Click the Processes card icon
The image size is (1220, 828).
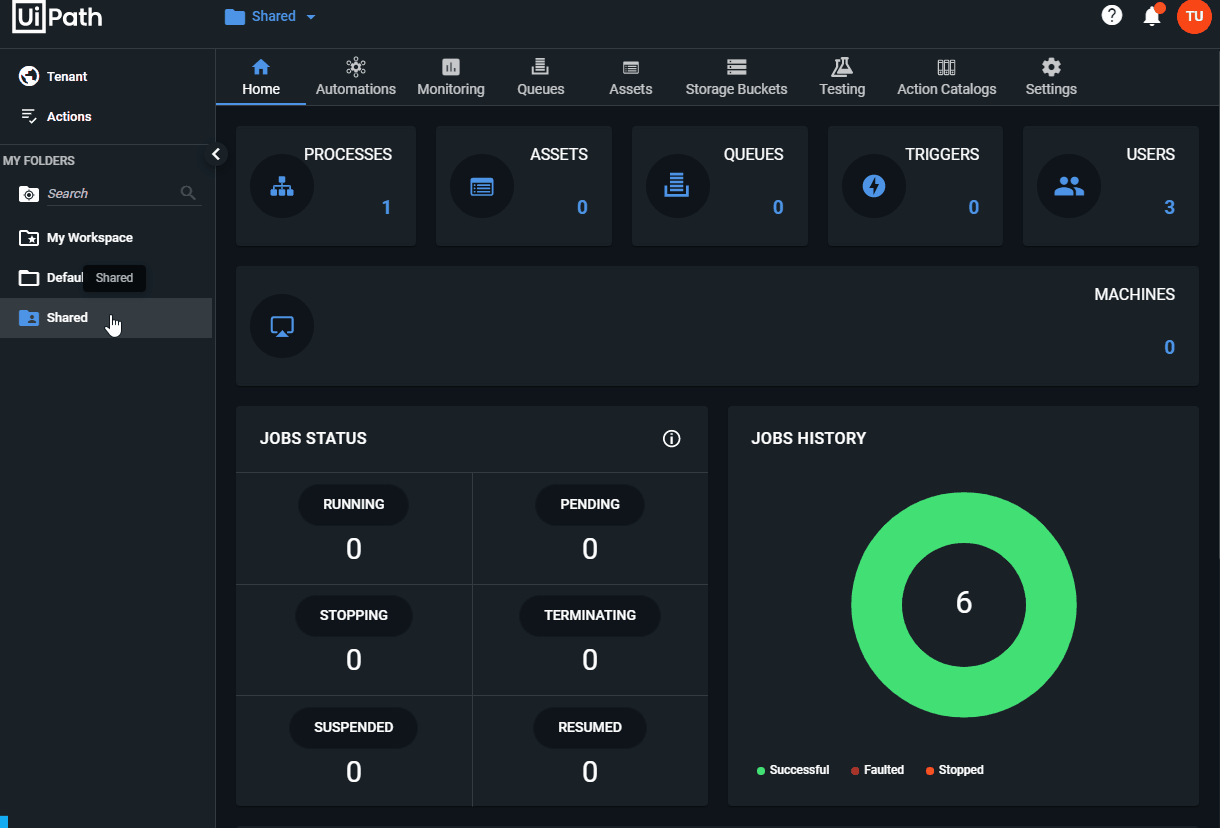pos(282,186)
